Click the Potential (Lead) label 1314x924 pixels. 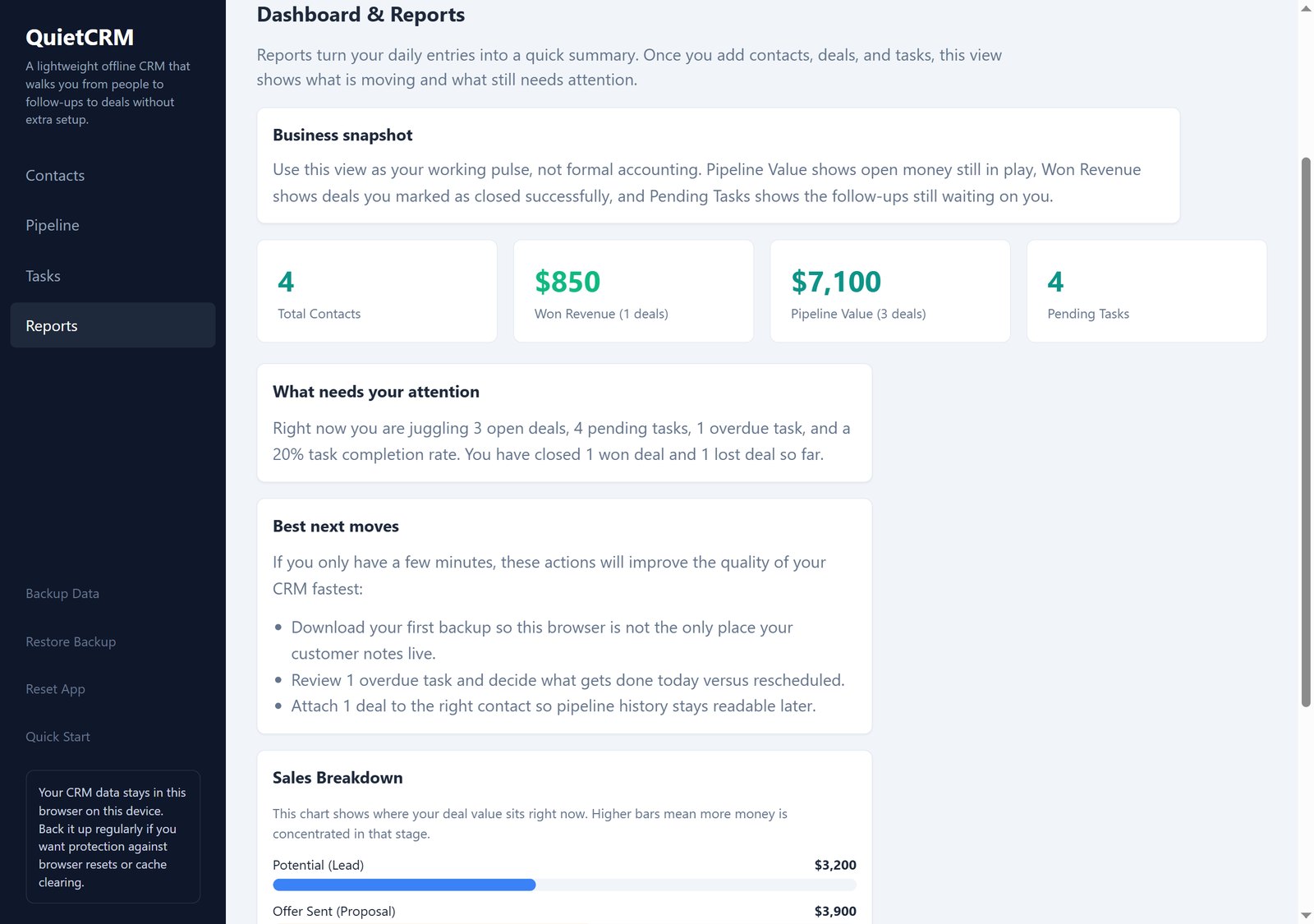click(x=318, y=865)
